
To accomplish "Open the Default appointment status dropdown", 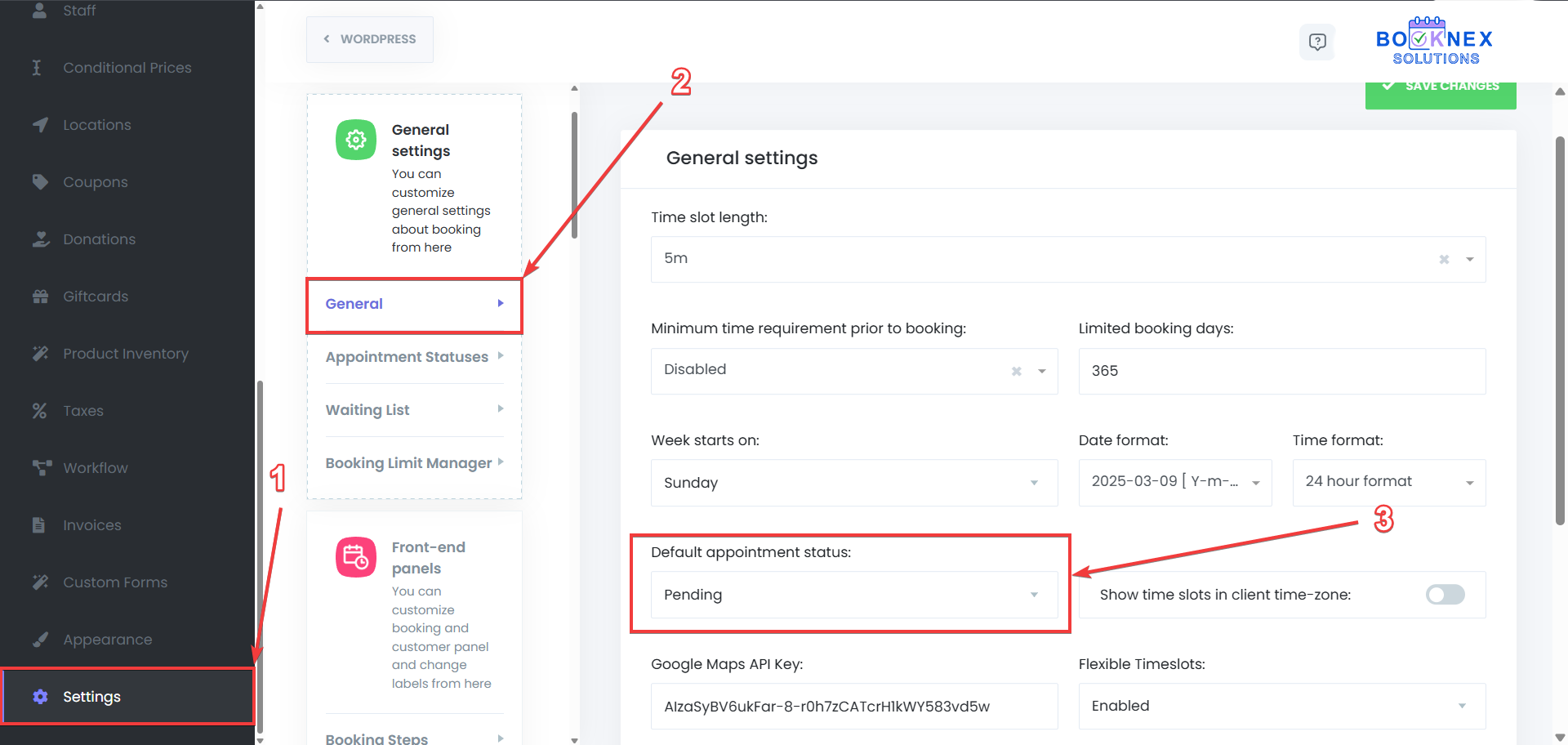I will pos(853,595).
